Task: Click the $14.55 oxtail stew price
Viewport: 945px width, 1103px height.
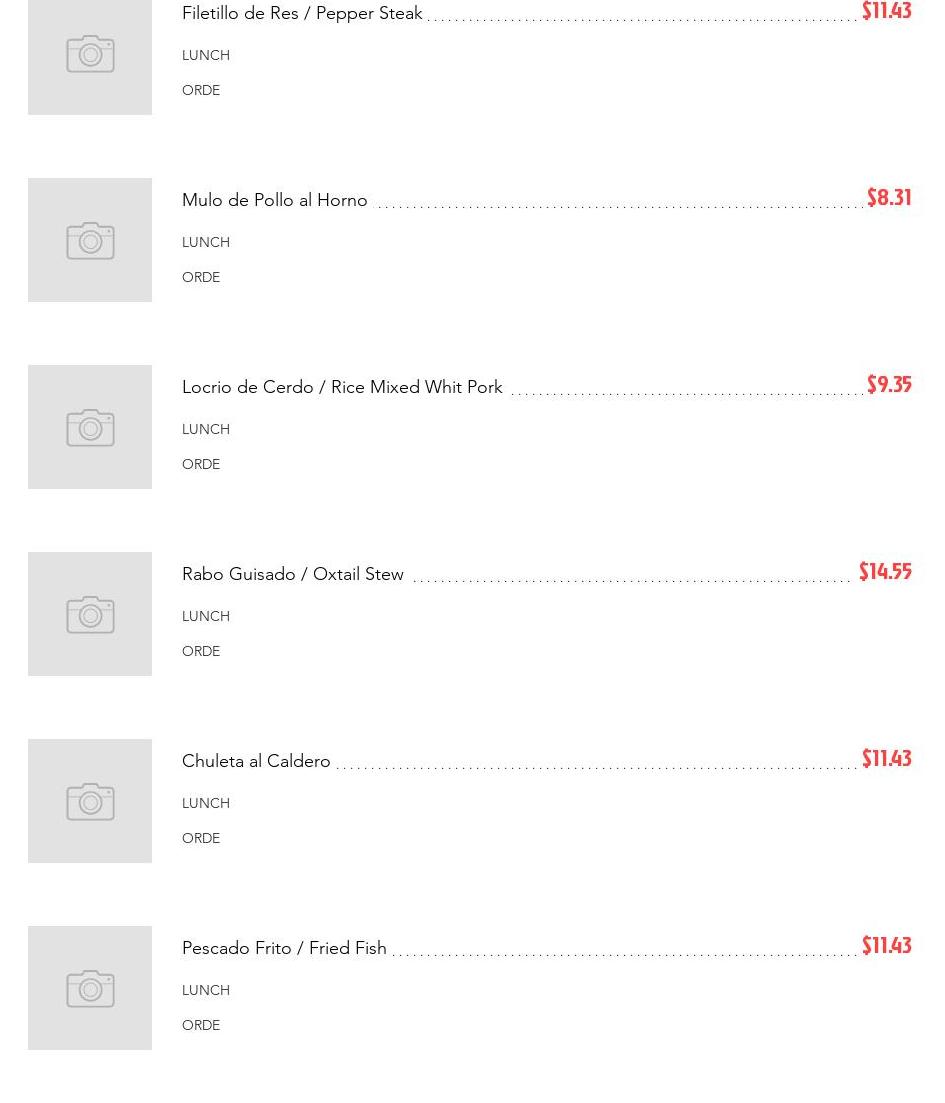Action: pyautogui.click(x=885, y=572)
